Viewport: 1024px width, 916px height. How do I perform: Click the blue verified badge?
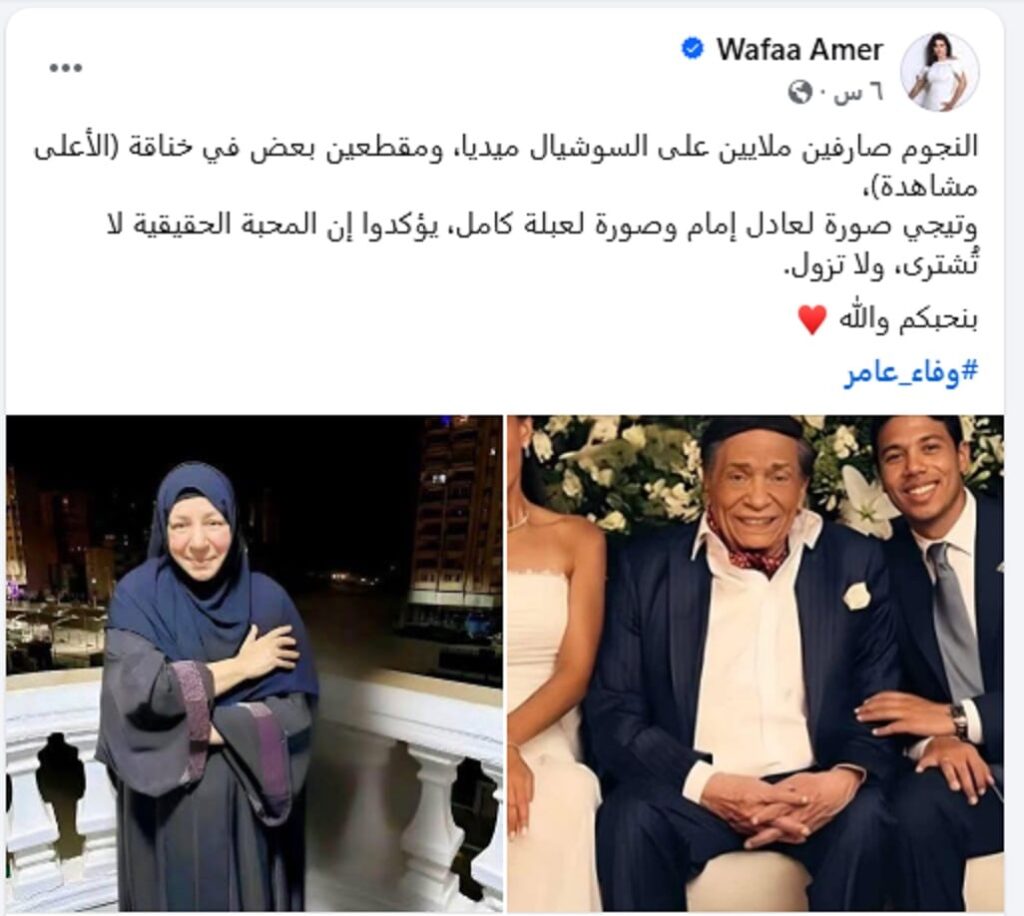pyautogui.click(x=693, y=49)
